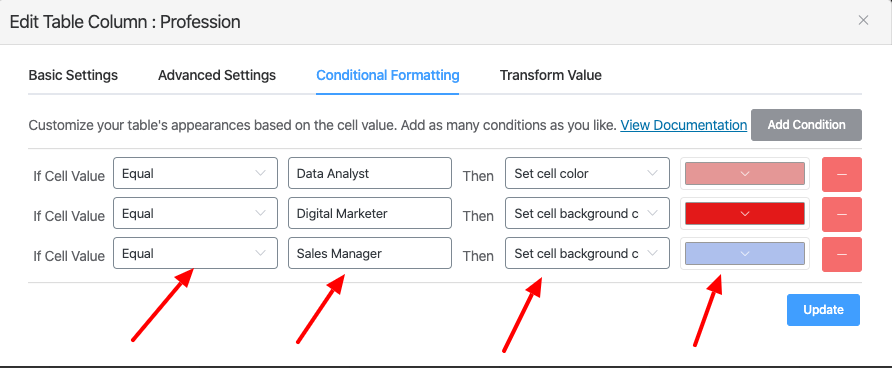Remove the Digital Marketer condition row

click(841, 214)
